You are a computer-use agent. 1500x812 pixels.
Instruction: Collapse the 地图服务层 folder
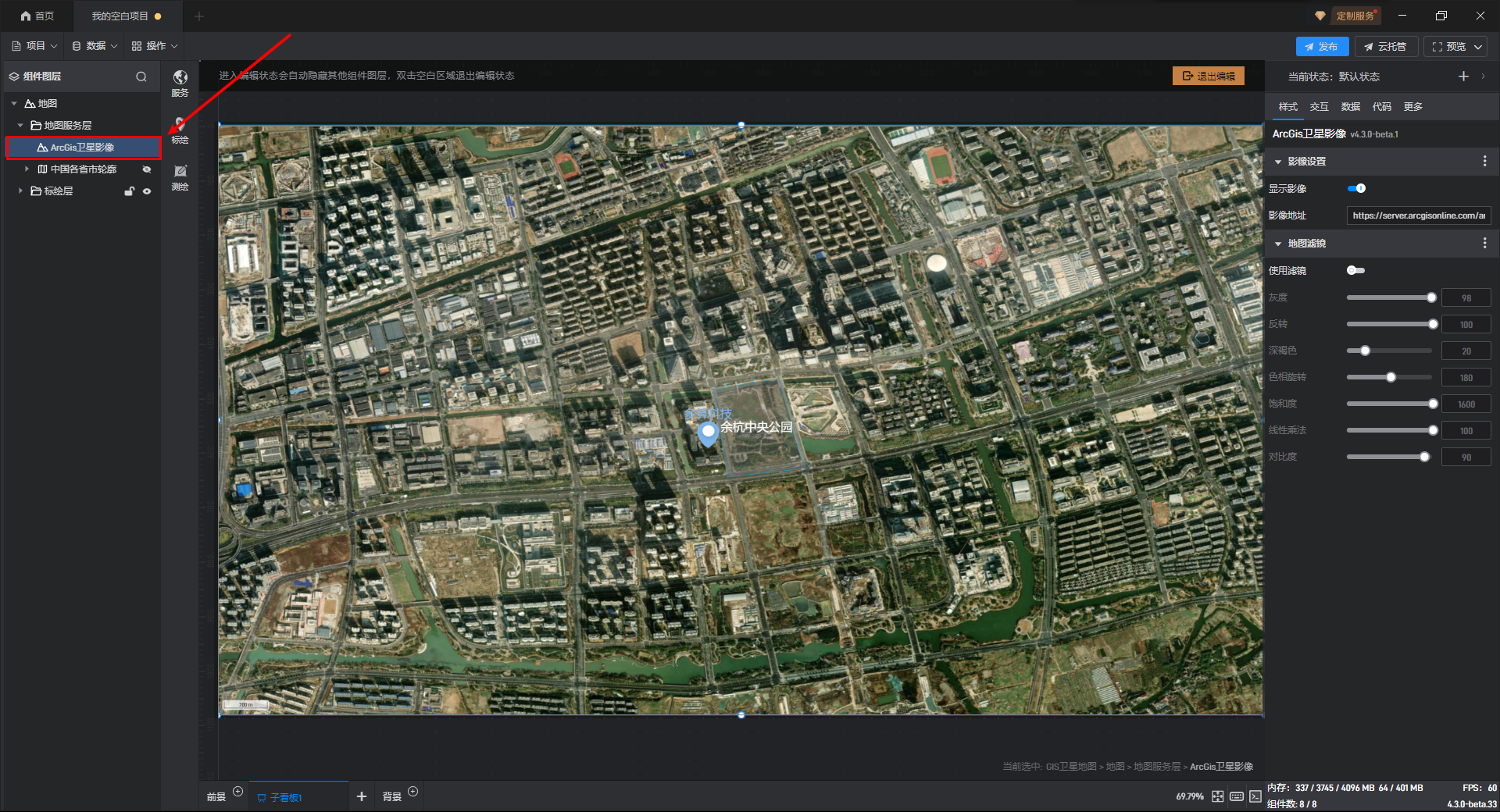click(20, 126)
